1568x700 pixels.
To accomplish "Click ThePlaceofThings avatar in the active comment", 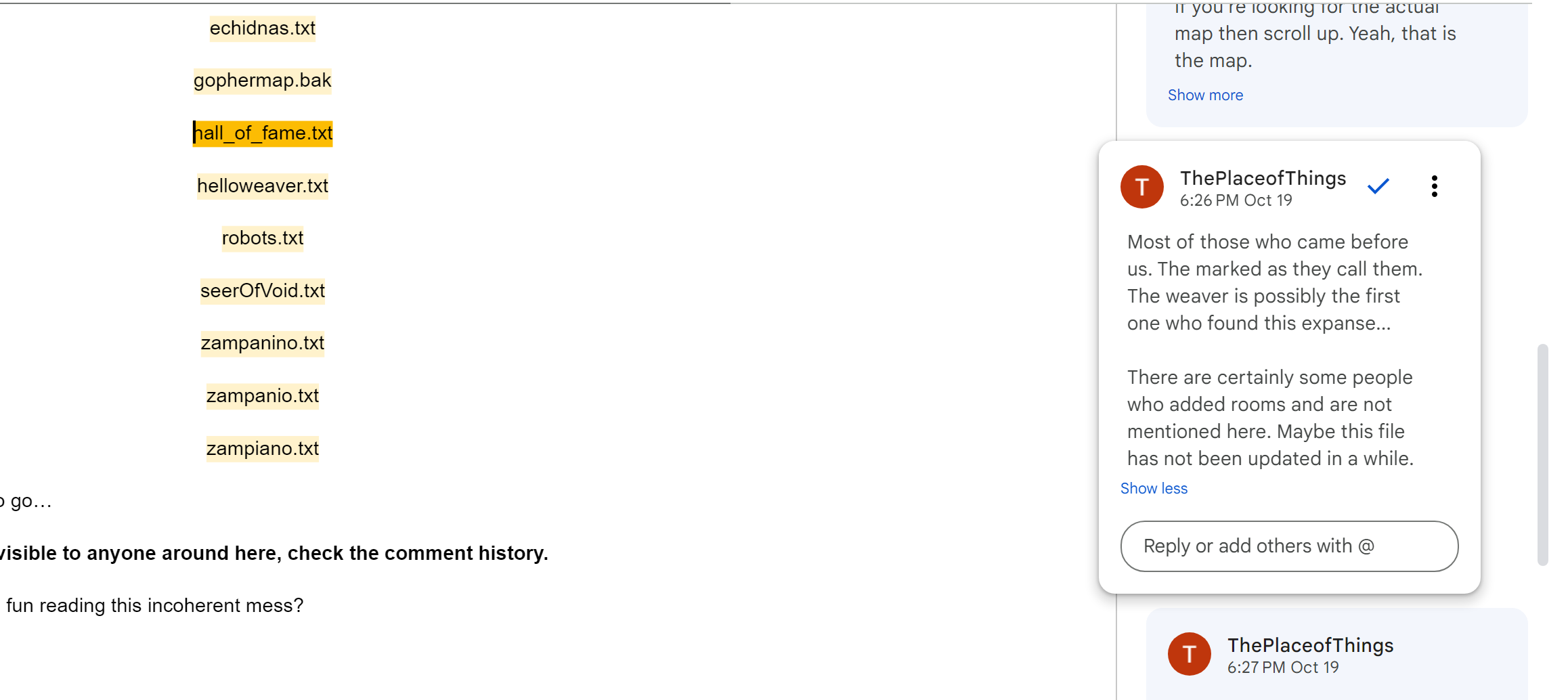I will coord(1141,187).
